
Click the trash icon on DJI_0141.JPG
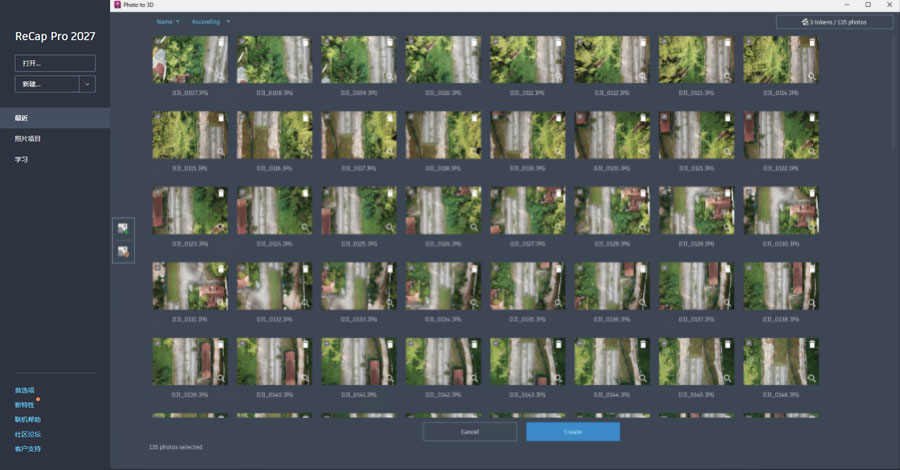pyautogui.click(x=390, y=344)
